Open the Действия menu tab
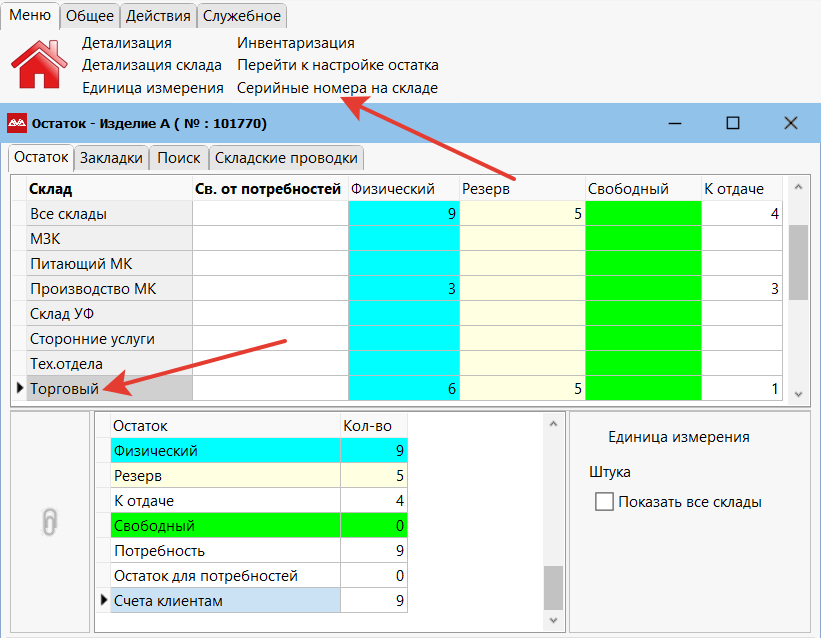This screenshot has height=638, width=821. pyautogui.click(x=158, y=16)
